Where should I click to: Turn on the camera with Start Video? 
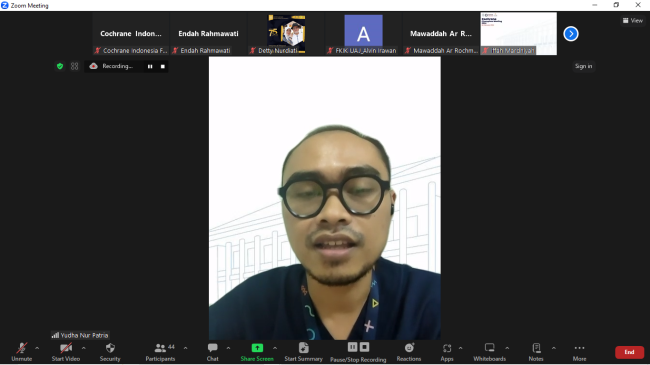pyautogui.click(x=65, y=352)
